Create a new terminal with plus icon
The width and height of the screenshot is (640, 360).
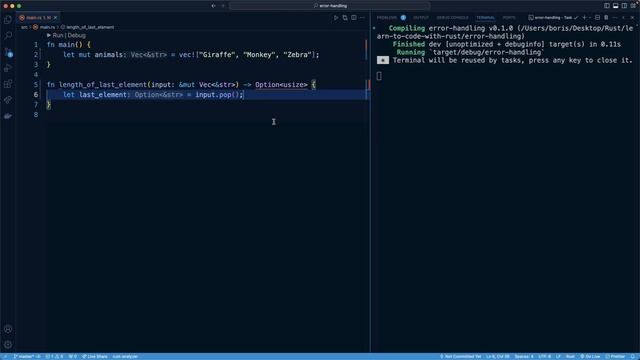pyautogui.click(x=584, y=18)
